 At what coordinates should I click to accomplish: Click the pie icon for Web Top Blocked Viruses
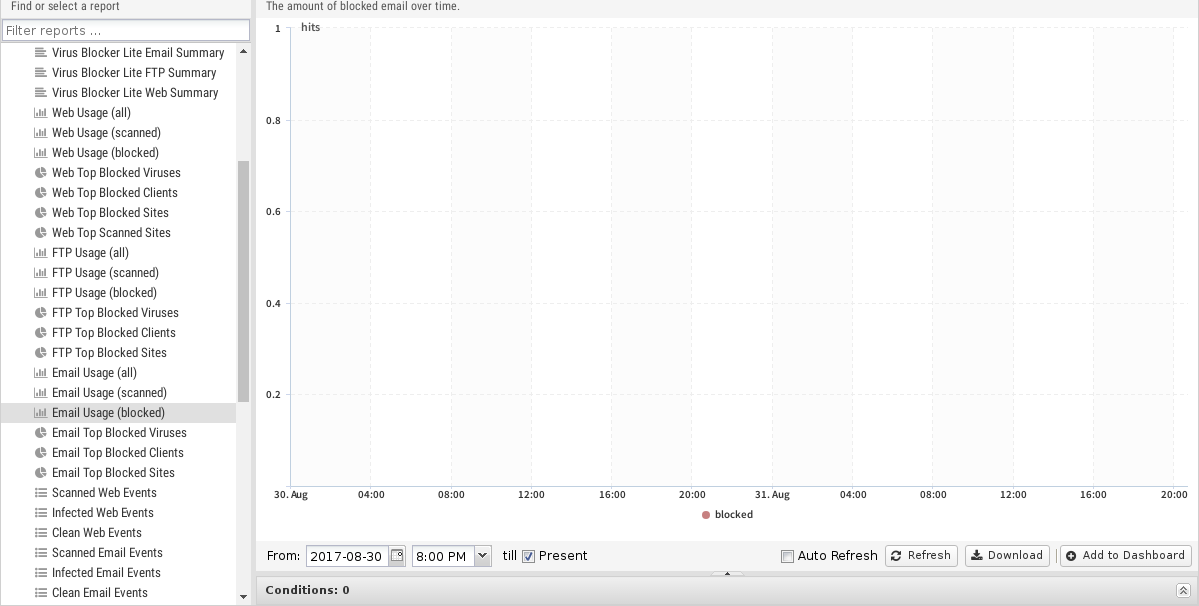(41, 173)
